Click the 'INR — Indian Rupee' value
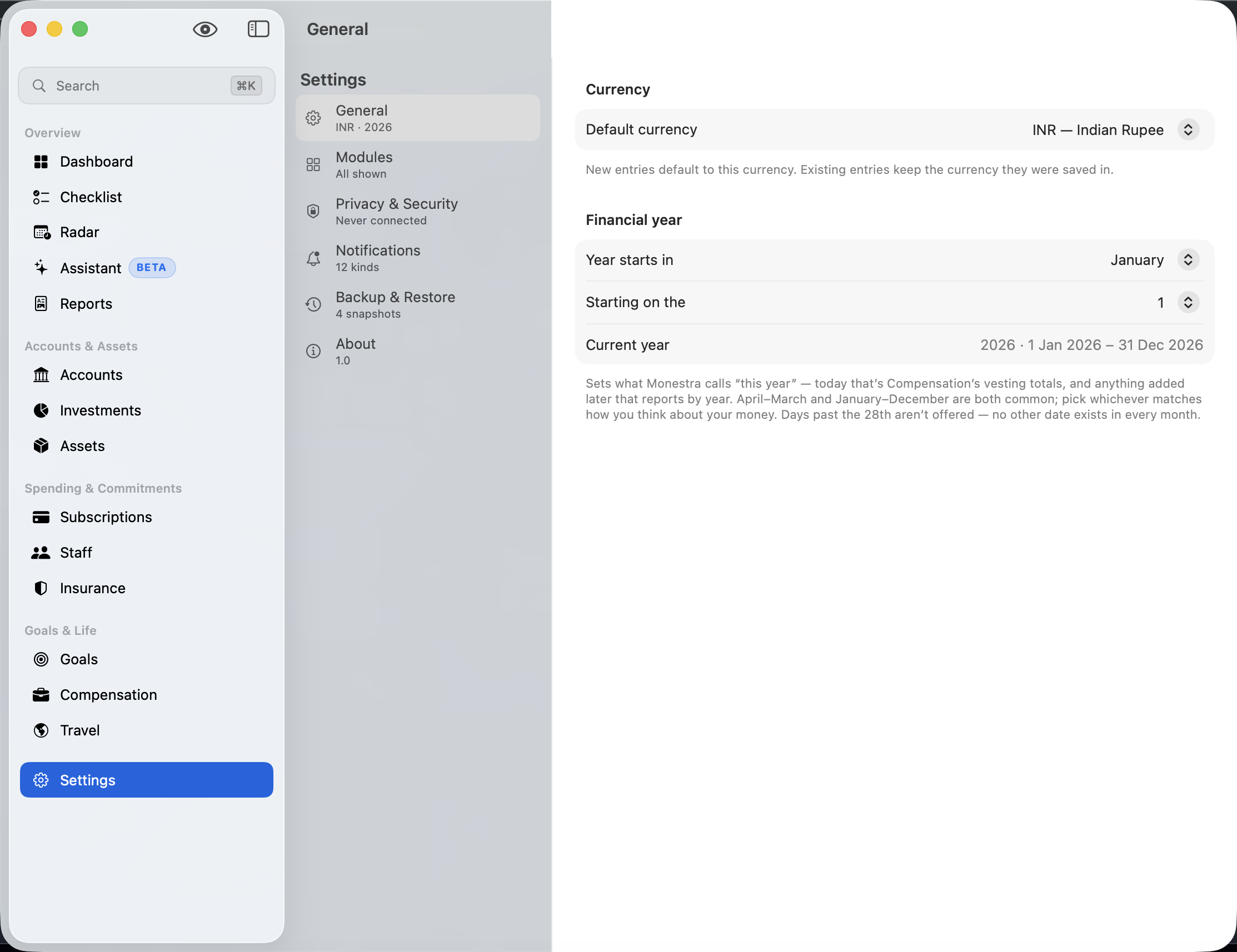 1098,130
